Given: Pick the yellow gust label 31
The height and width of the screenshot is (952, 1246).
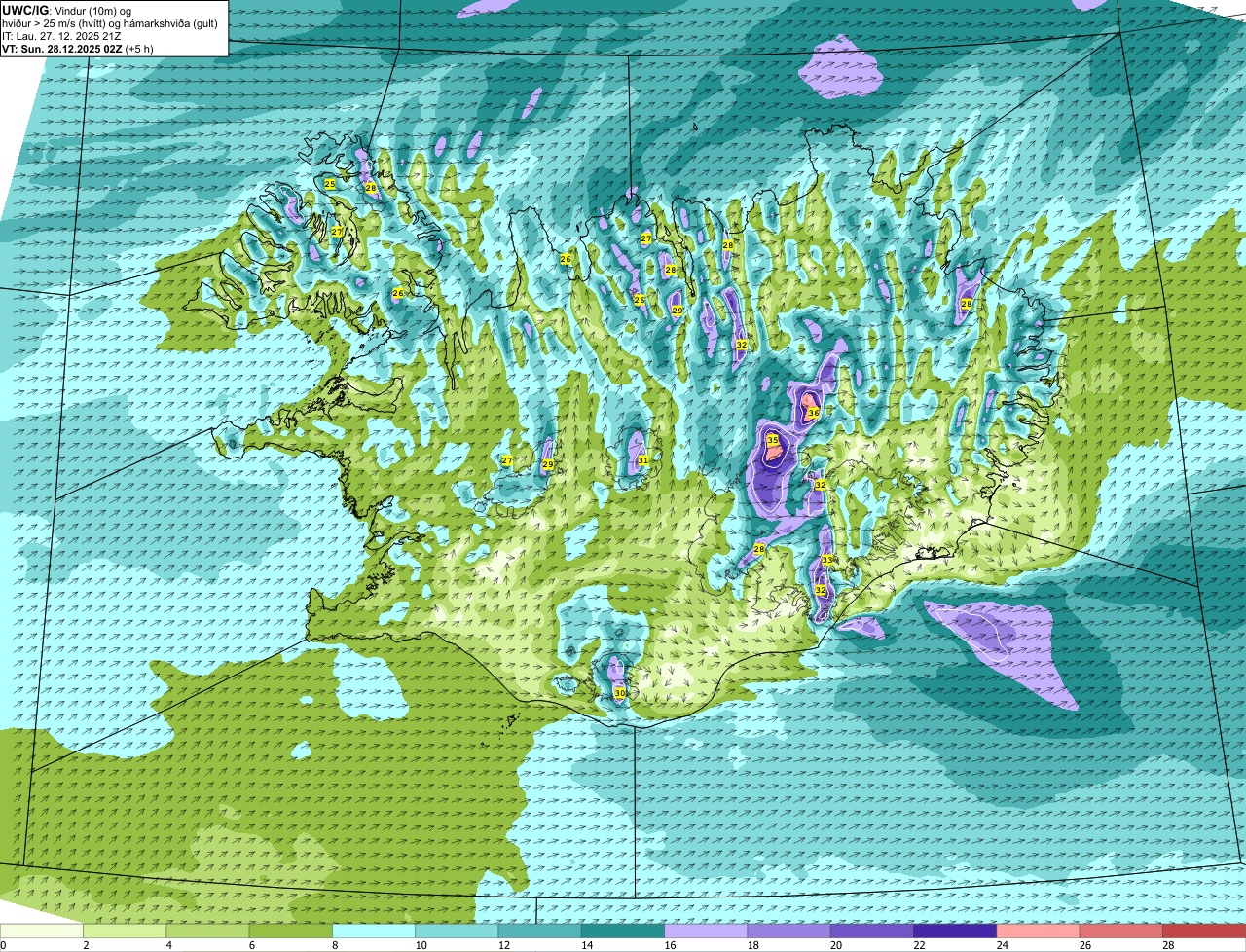Looking at the screenshot, I should pos(642,460).
